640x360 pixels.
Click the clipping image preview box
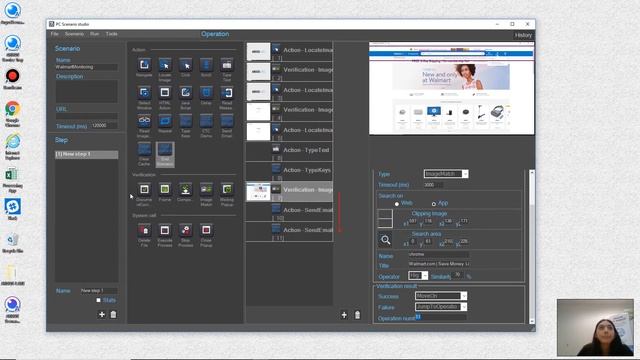(385, 218)
